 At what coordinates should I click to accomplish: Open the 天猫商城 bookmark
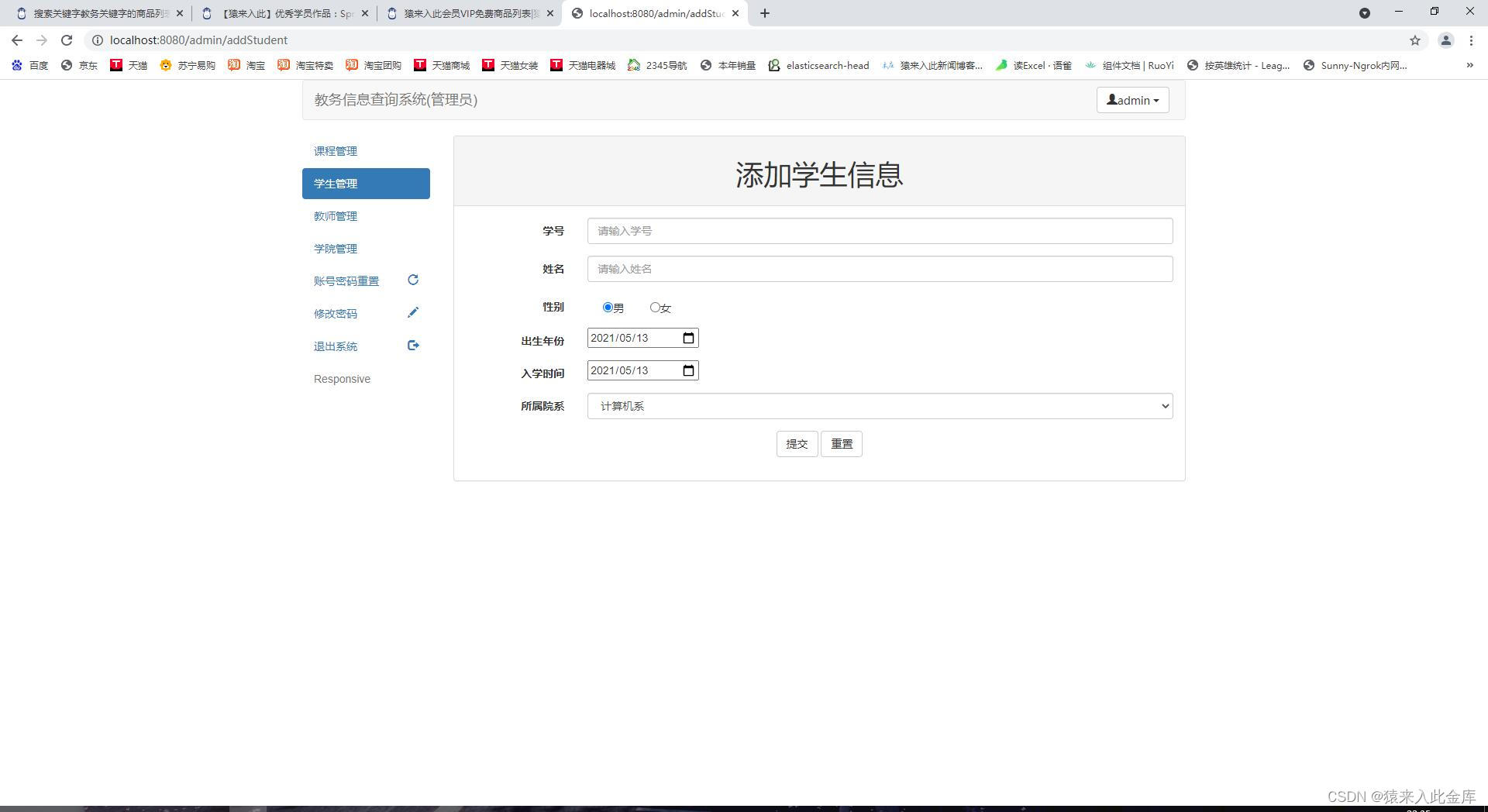442,65
